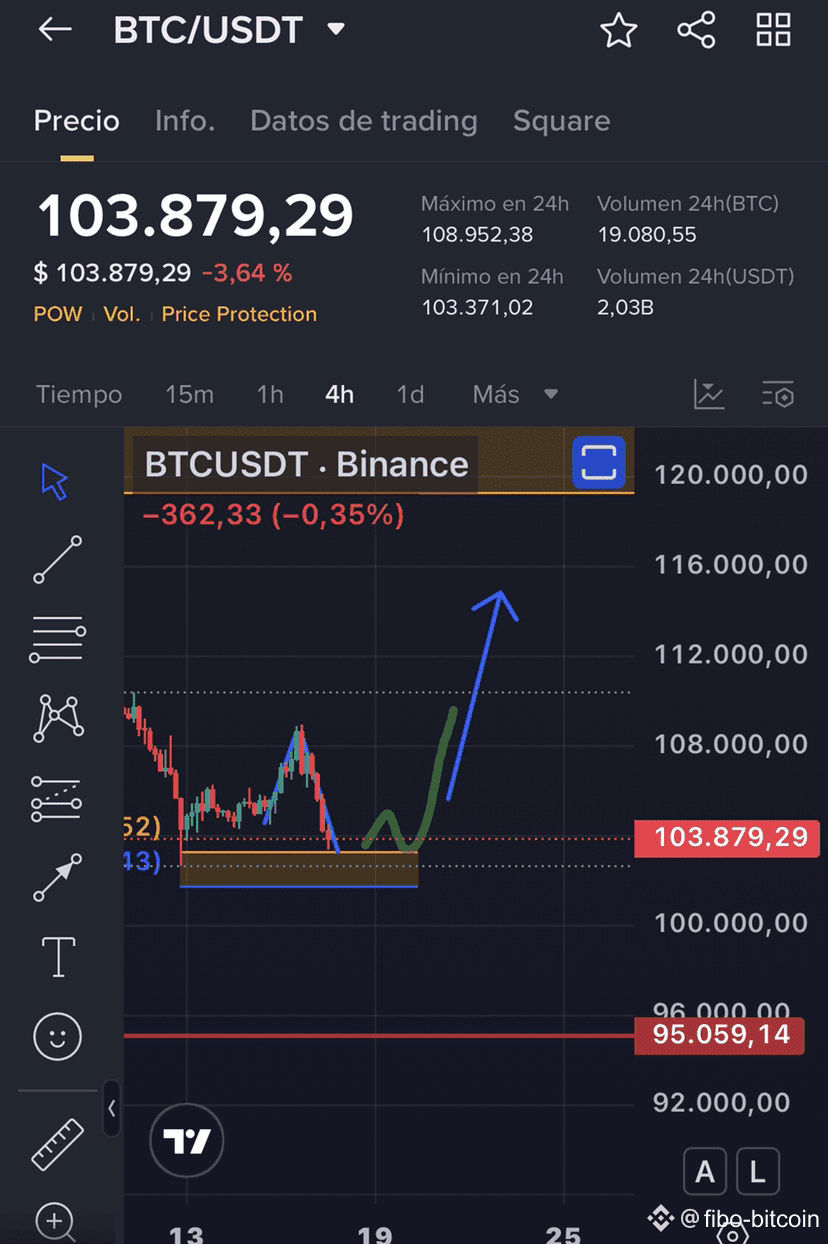The height and width of the screenshot is (1244, 828).
Task: Toggle log scale with the L button
Action: point(757,1171)
